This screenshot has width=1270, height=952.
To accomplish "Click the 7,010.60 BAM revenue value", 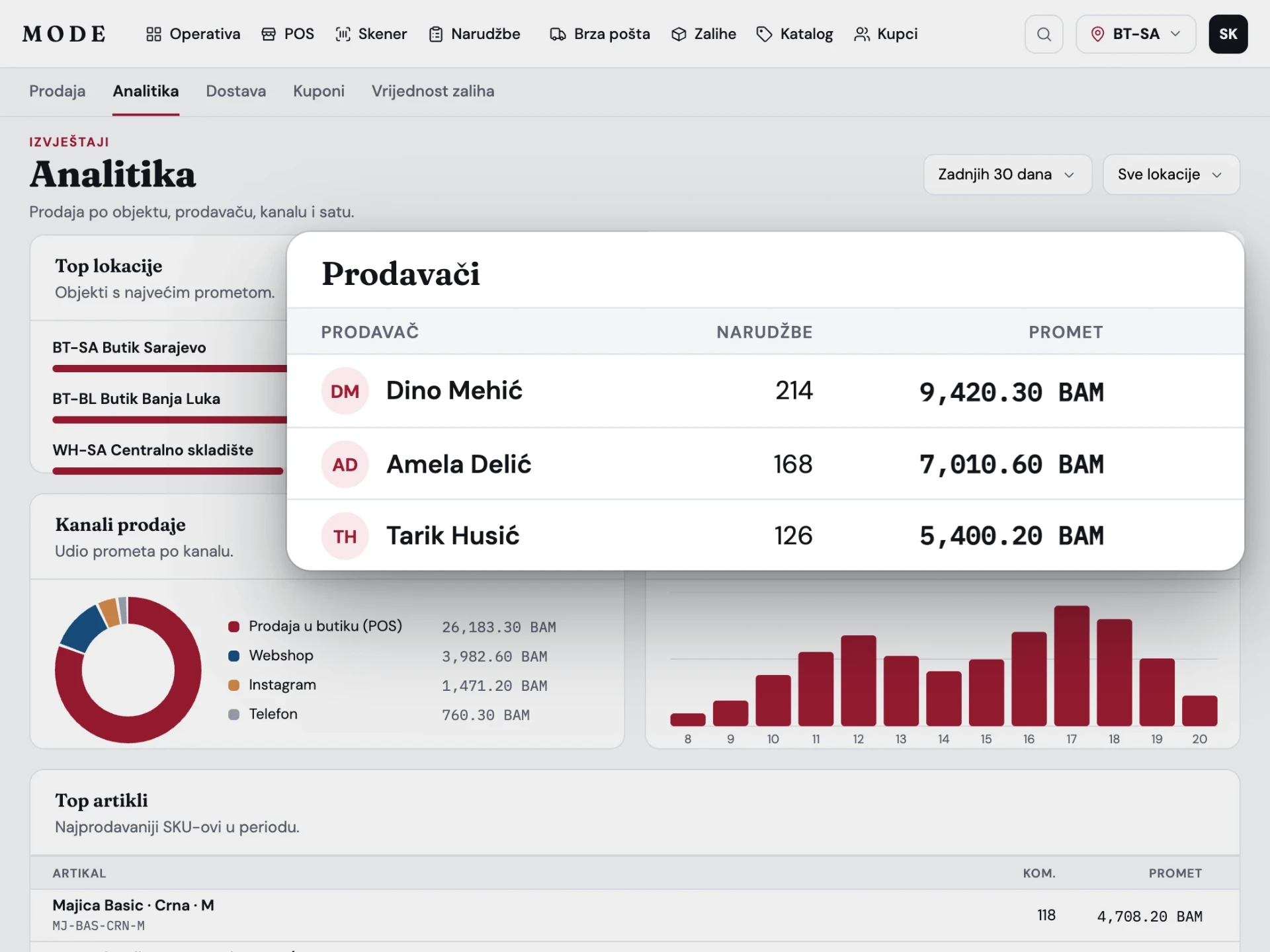I will coord(1011,464).
